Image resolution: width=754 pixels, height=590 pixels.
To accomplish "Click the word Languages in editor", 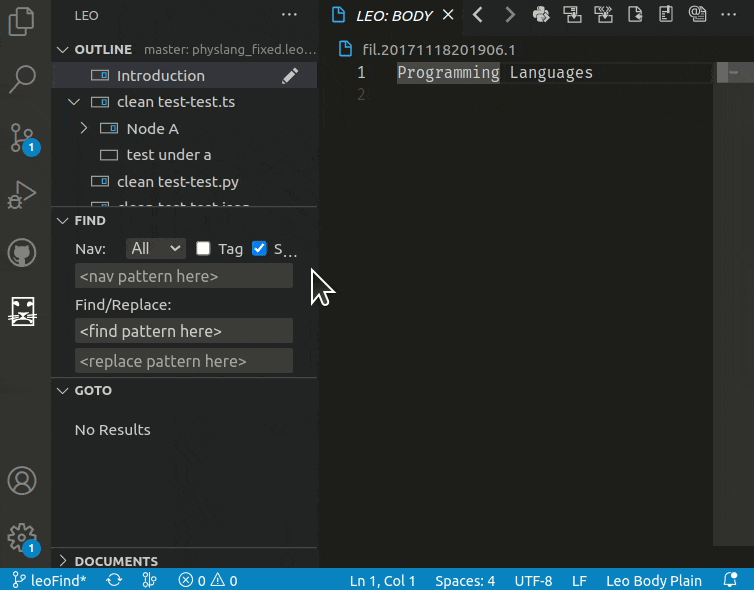I will click(551, 73).
